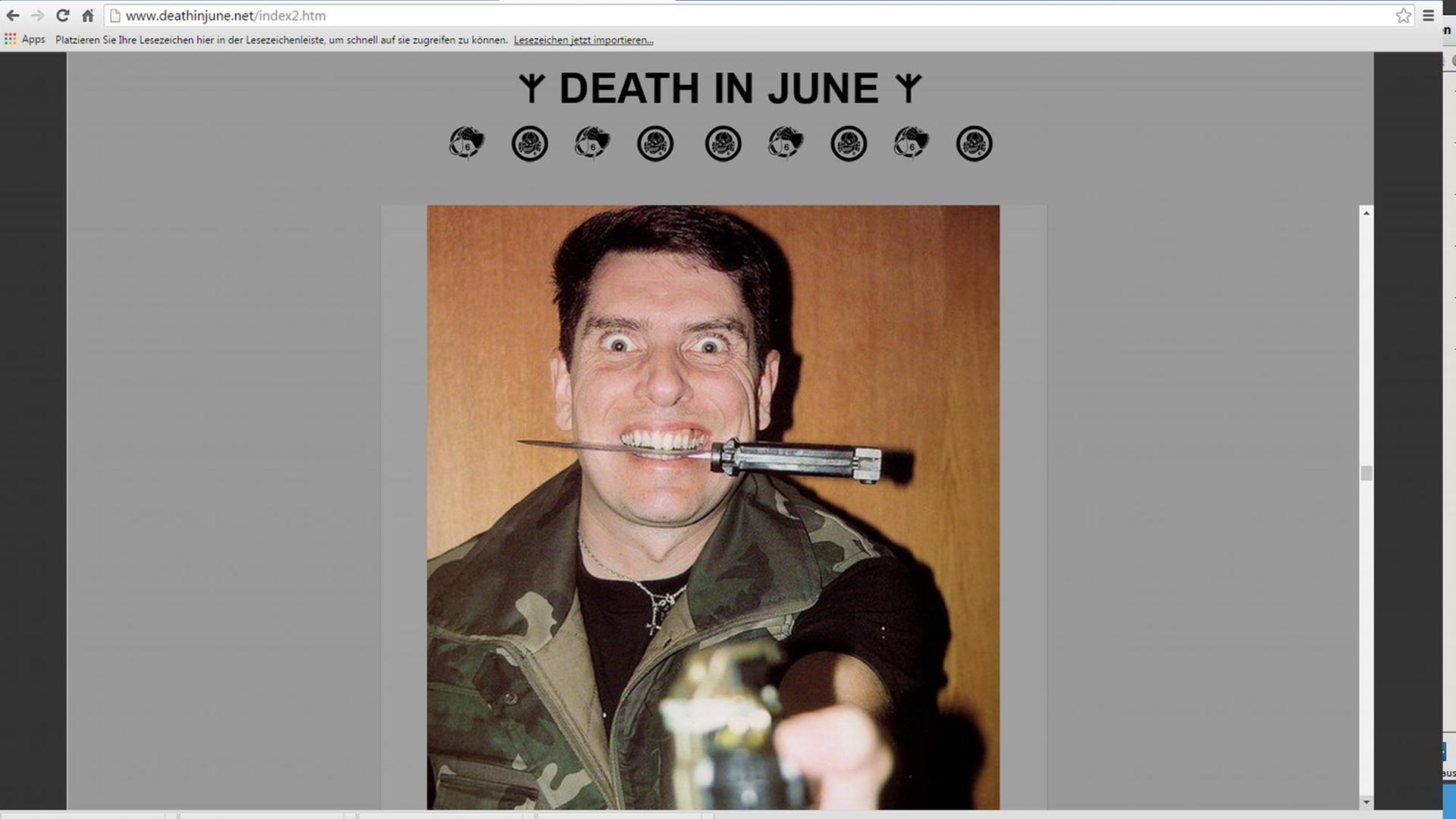Viewport: 1456px width, 819px height.
Task: Reload the page with the refresh icon
Action: [63, 15]
